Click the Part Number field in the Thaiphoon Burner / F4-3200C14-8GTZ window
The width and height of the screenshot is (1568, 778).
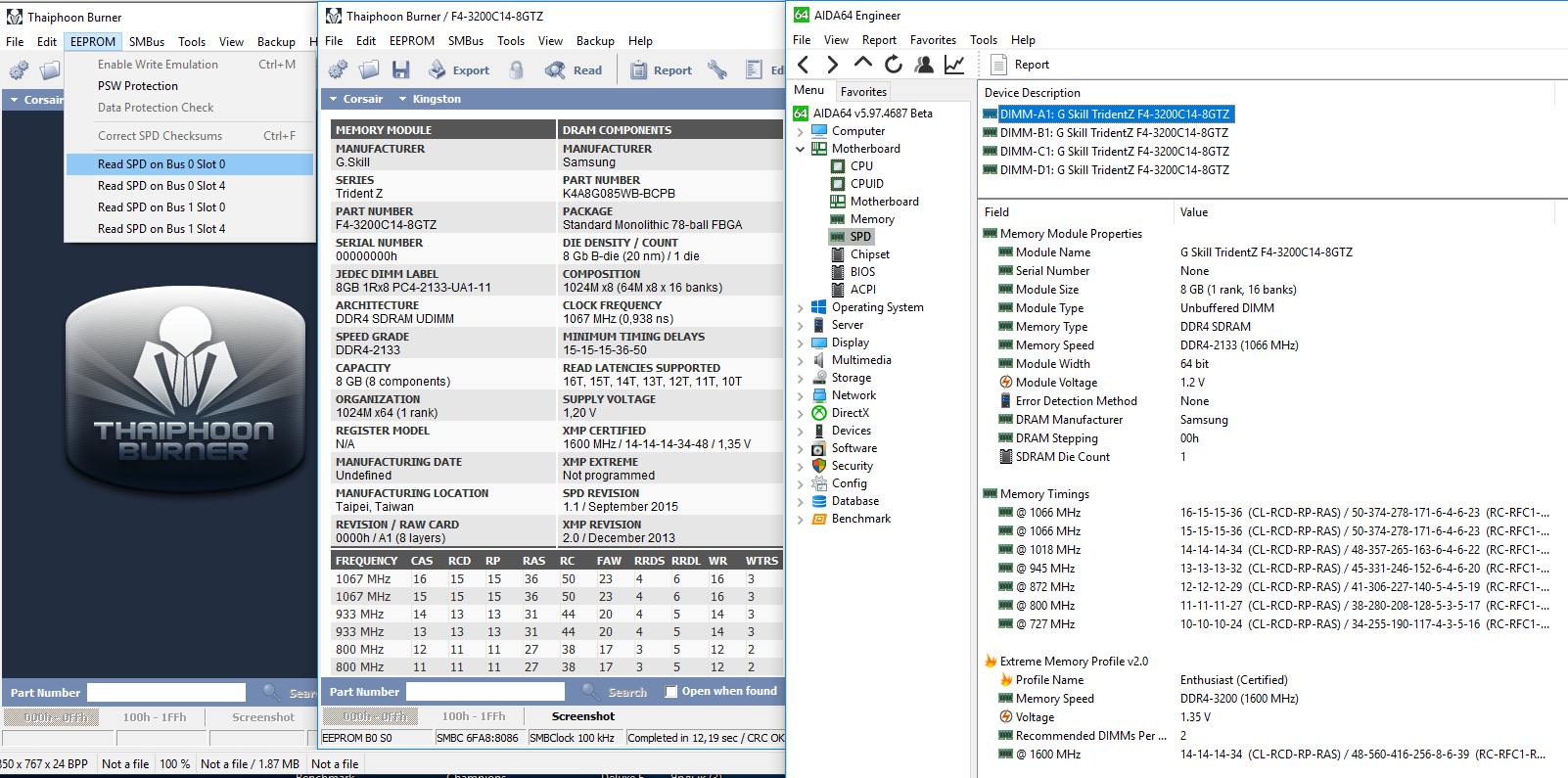point(485,691)
